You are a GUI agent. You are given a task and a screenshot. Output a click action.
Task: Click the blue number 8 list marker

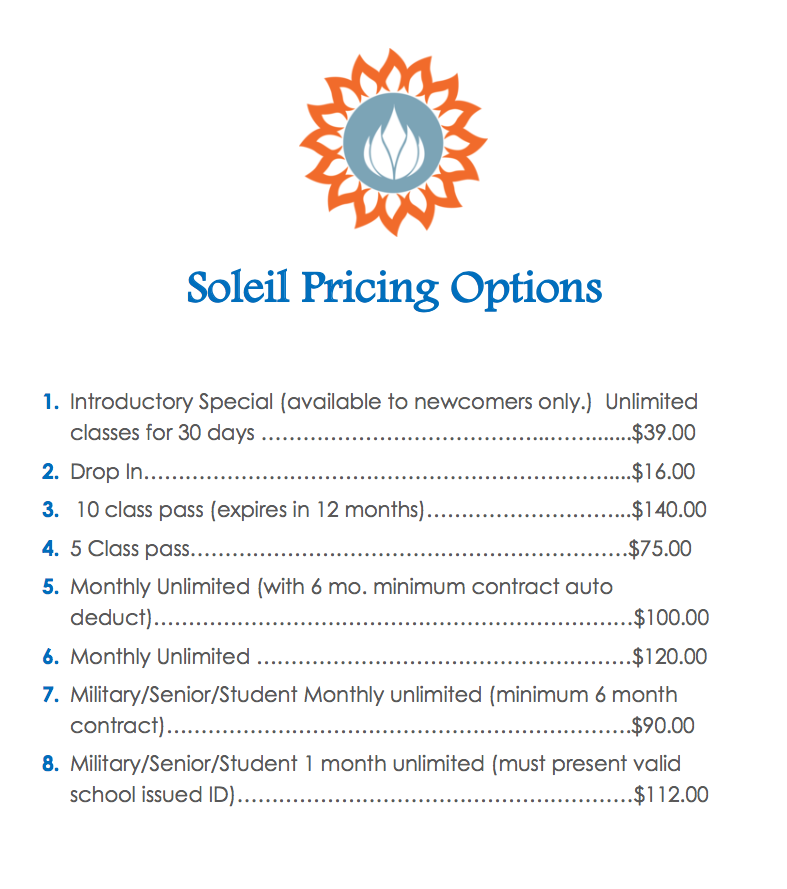(x=50, y=764)
